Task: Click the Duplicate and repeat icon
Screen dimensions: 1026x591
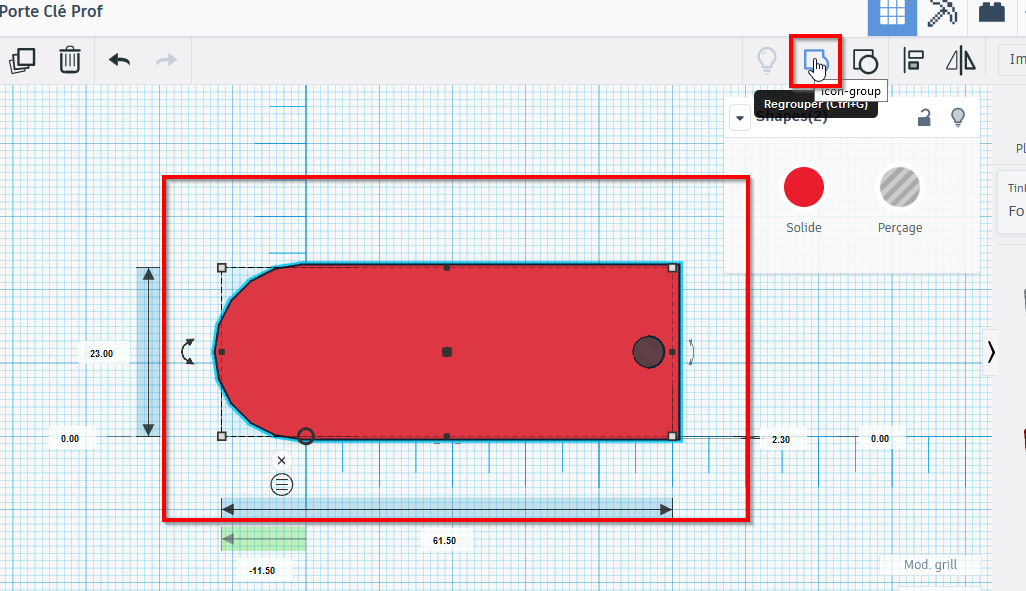Action: (x=22, y=60)
